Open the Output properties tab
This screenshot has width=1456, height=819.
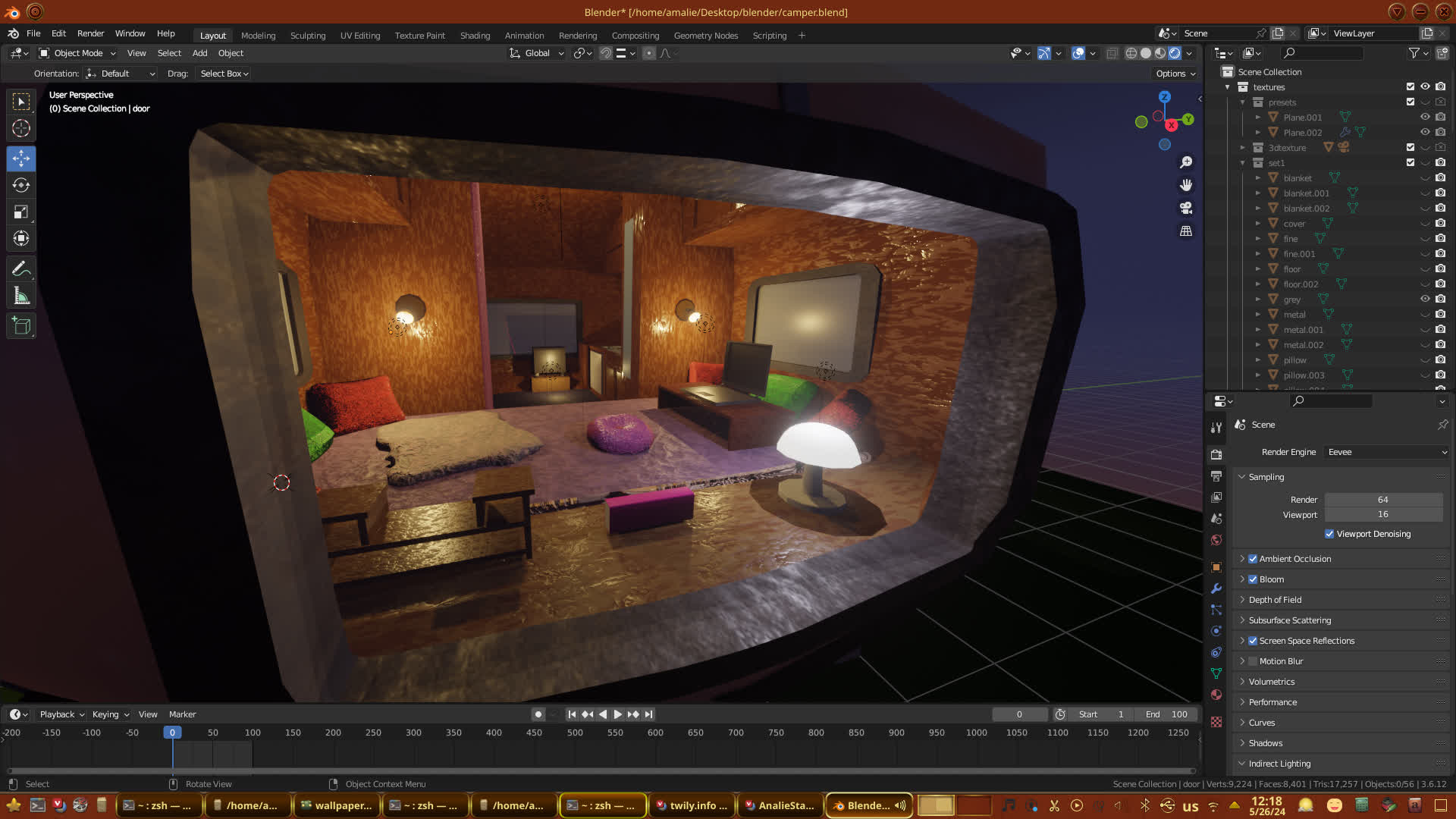pos(1216,476)
